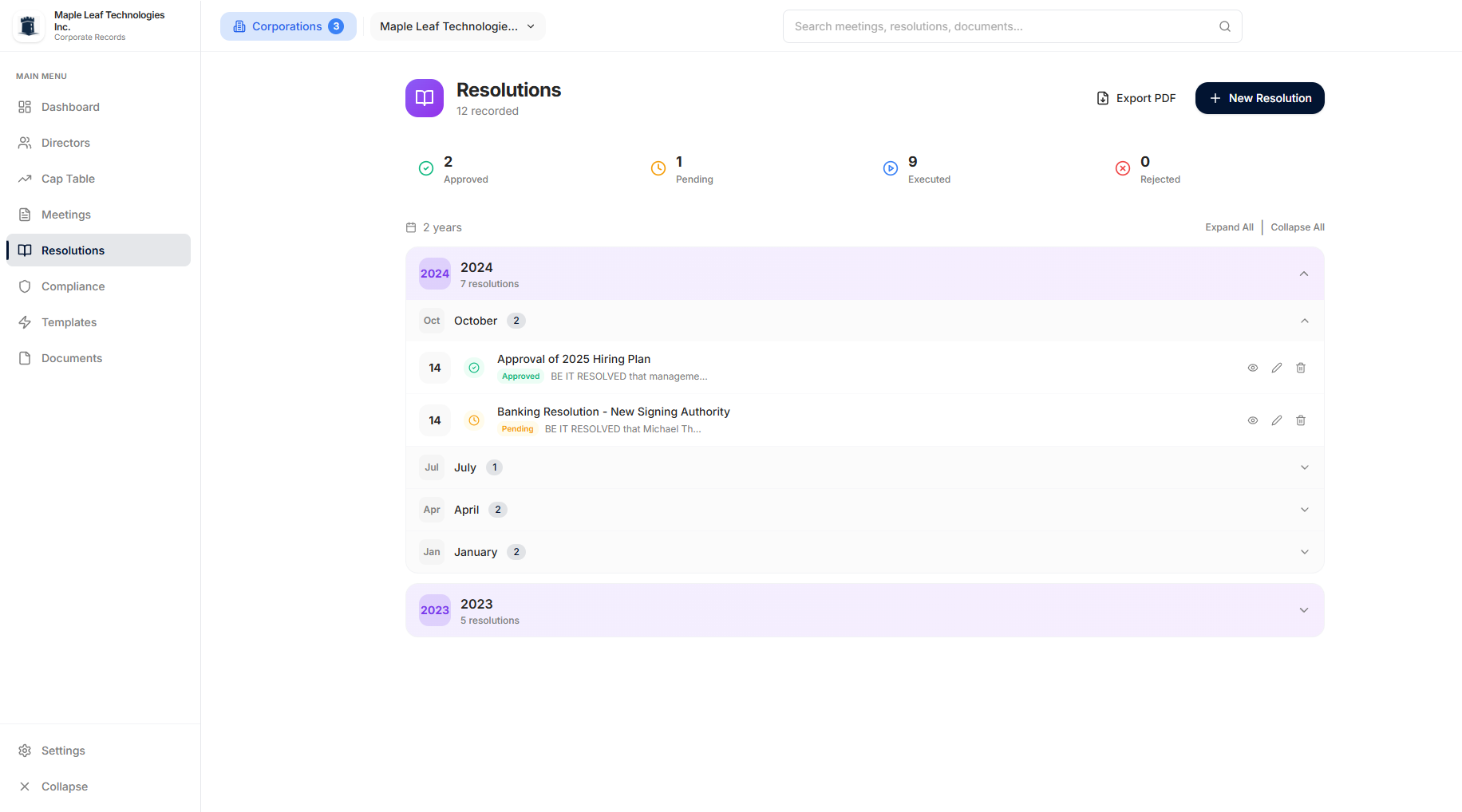Expand the 2023 resolutions section
The image size is (1462, 812).
coord(865,610)
